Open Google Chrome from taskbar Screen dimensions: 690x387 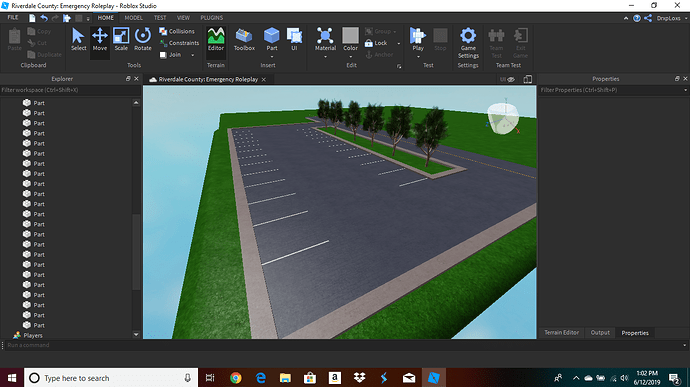point(236,378)
